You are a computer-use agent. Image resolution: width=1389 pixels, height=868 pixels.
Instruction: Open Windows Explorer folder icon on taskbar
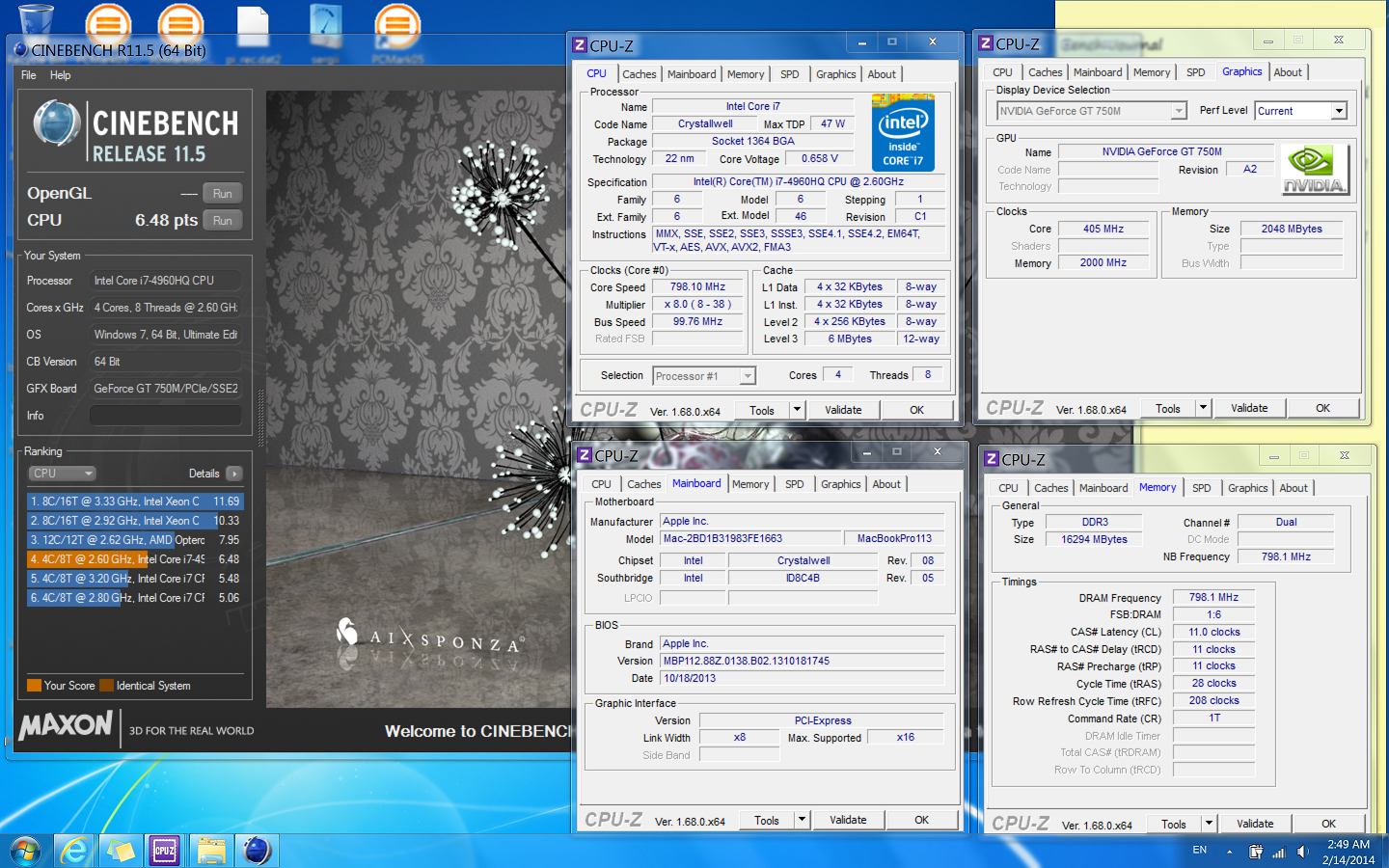[210, 851]
